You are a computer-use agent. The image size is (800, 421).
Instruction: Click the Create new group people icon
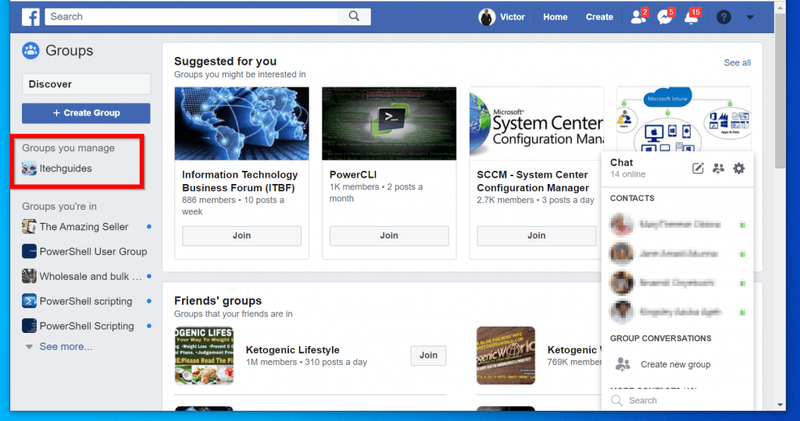[x=622, y=364]
